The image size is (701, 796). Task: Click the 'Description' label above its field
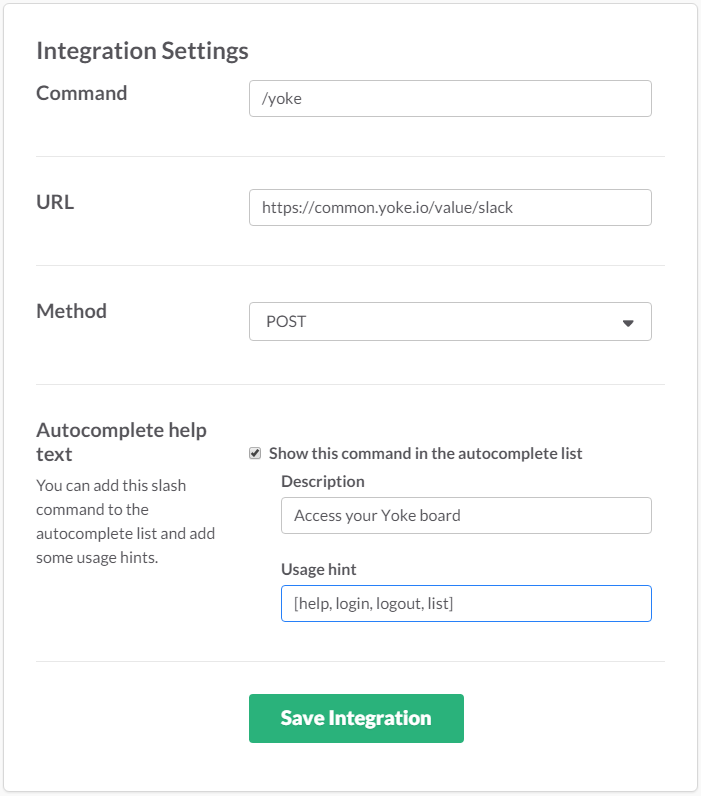(323, 482)
